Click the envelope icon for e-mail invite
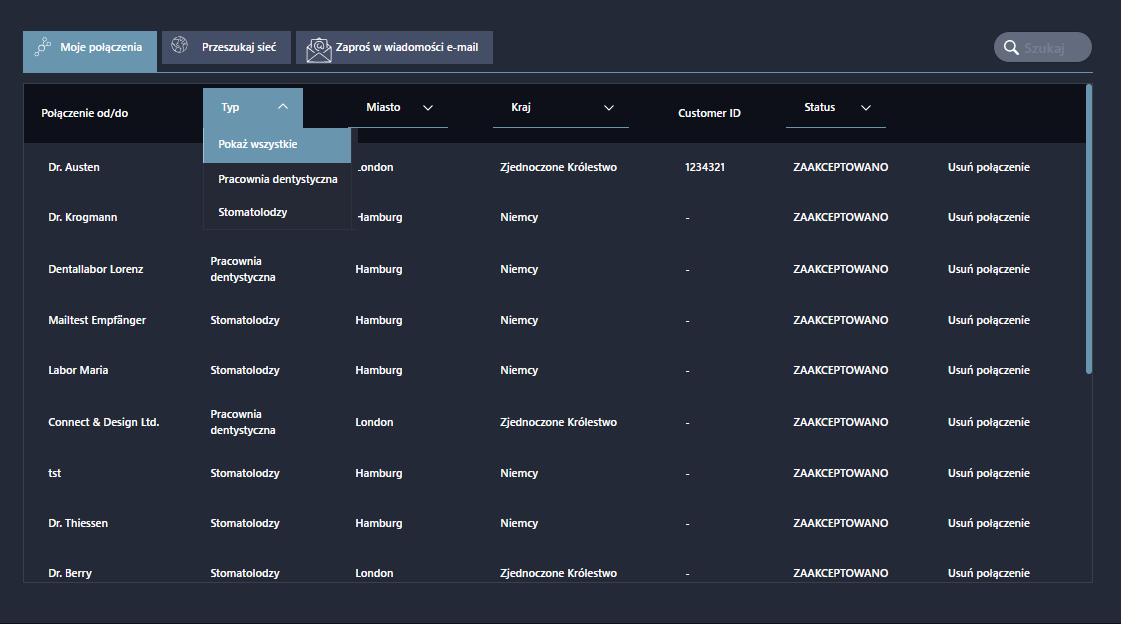The height and width of the screenshot is (624, 1121). (x=319, y=48)
